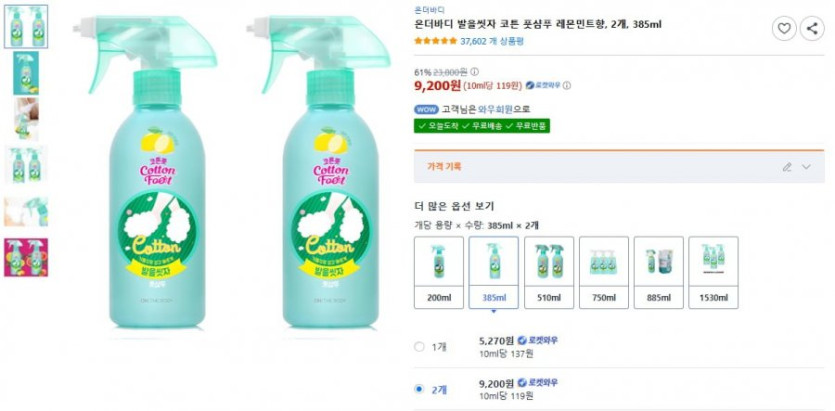Expand the 가격 기록 panel chevron
The height and width of the screenshot is (411, 835).
pos(806,167)
